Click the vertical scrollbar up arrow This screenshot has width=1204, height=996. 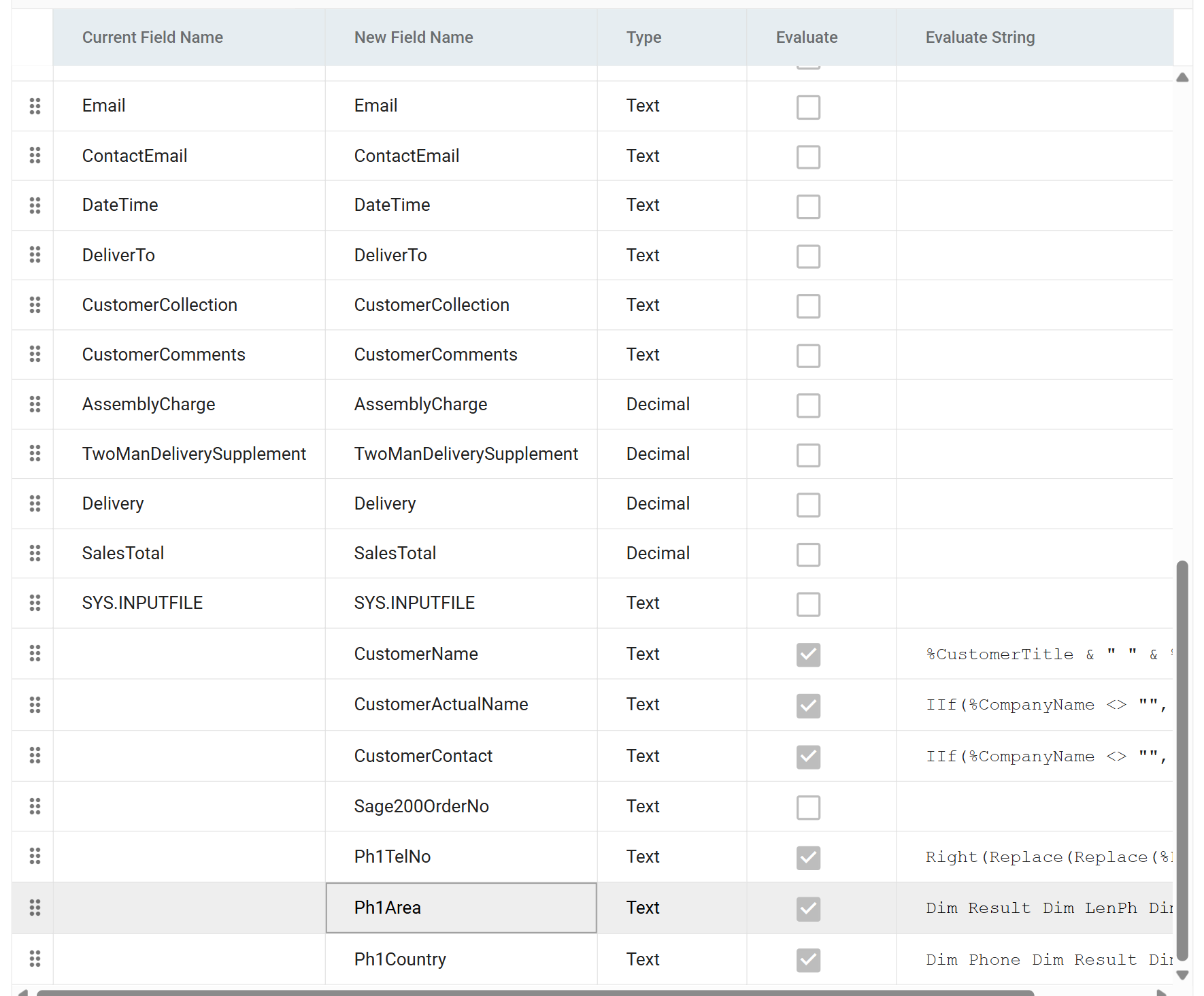coord(1182,78)
